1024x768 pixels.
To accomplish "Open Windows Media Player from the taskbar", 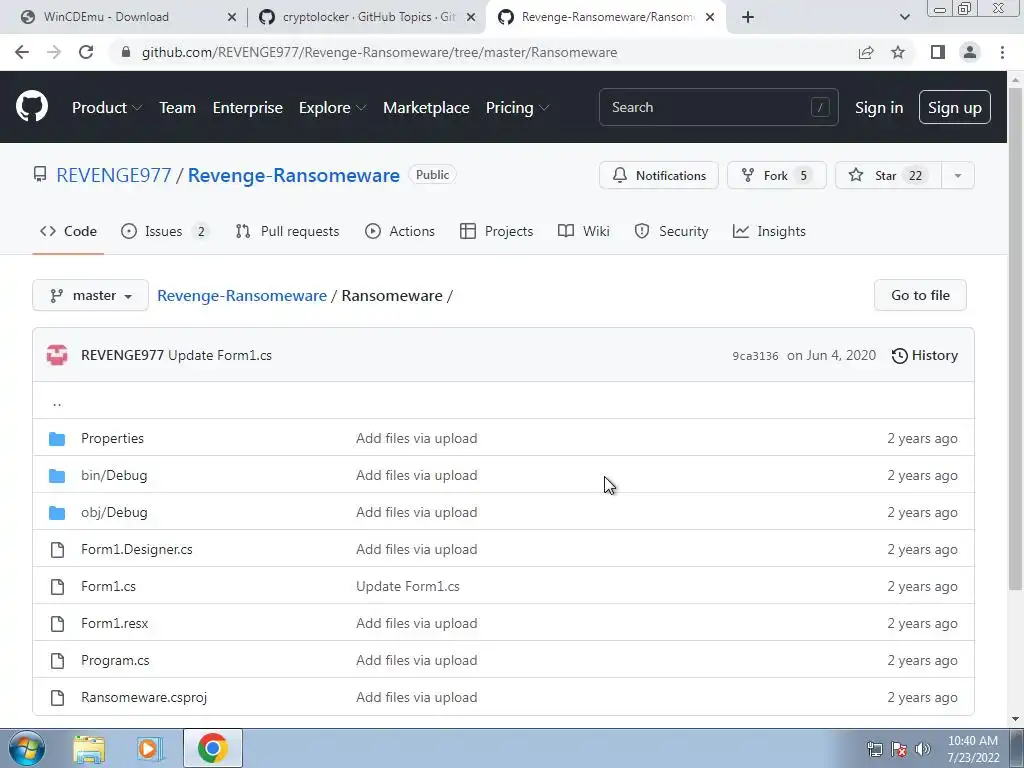I will [x=150, y=749].
